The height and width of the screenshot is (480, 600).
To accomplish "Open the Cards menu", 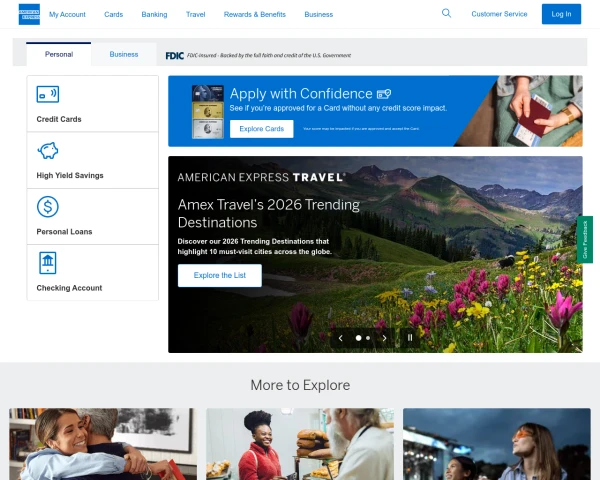I will [x=114, y=15].
